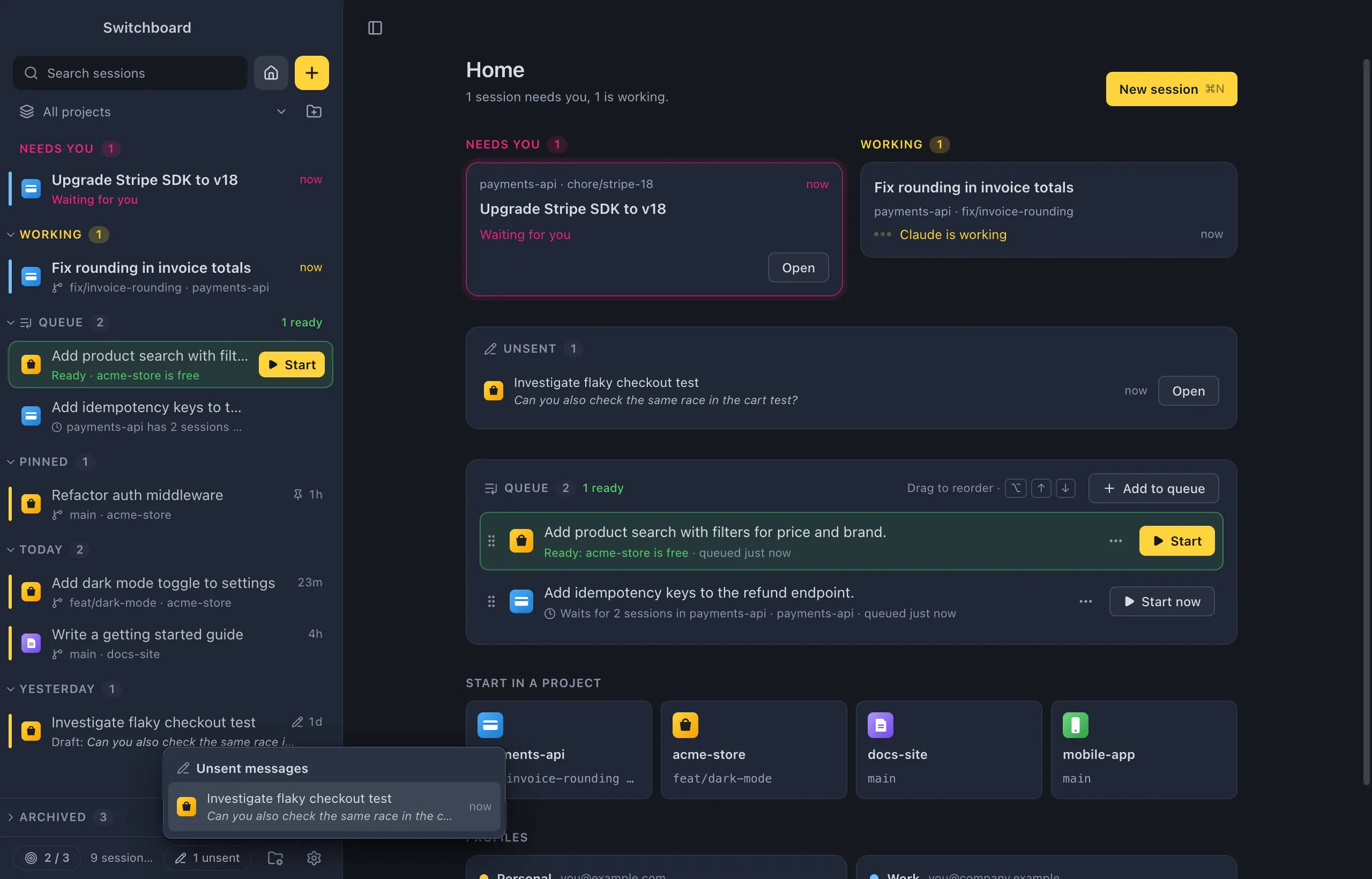Open the acme-store project card
This screenshot has width=1372, height=879.
[754, 749]
